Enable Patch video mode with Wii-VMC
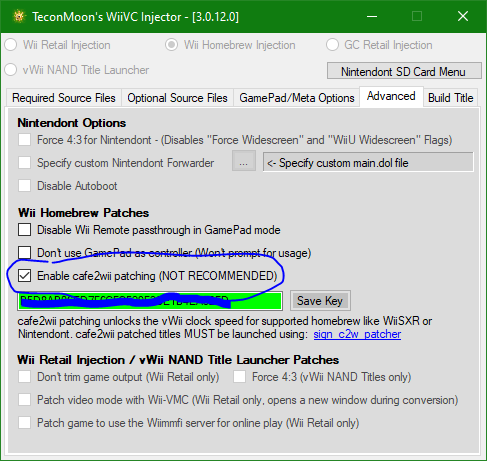Image resolution: width=487 pixels, height=461 pixels. (25, 400)
